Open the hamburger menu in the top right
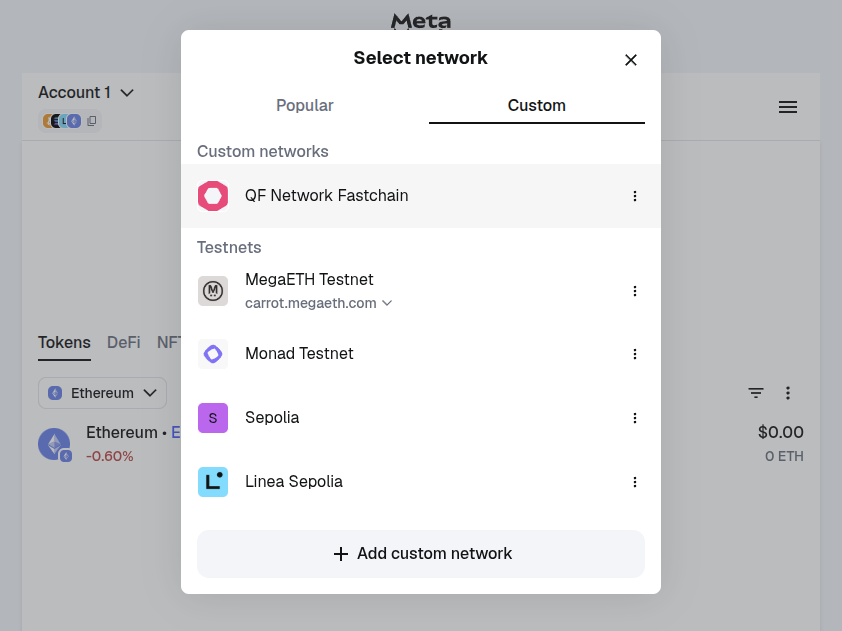 788,107
